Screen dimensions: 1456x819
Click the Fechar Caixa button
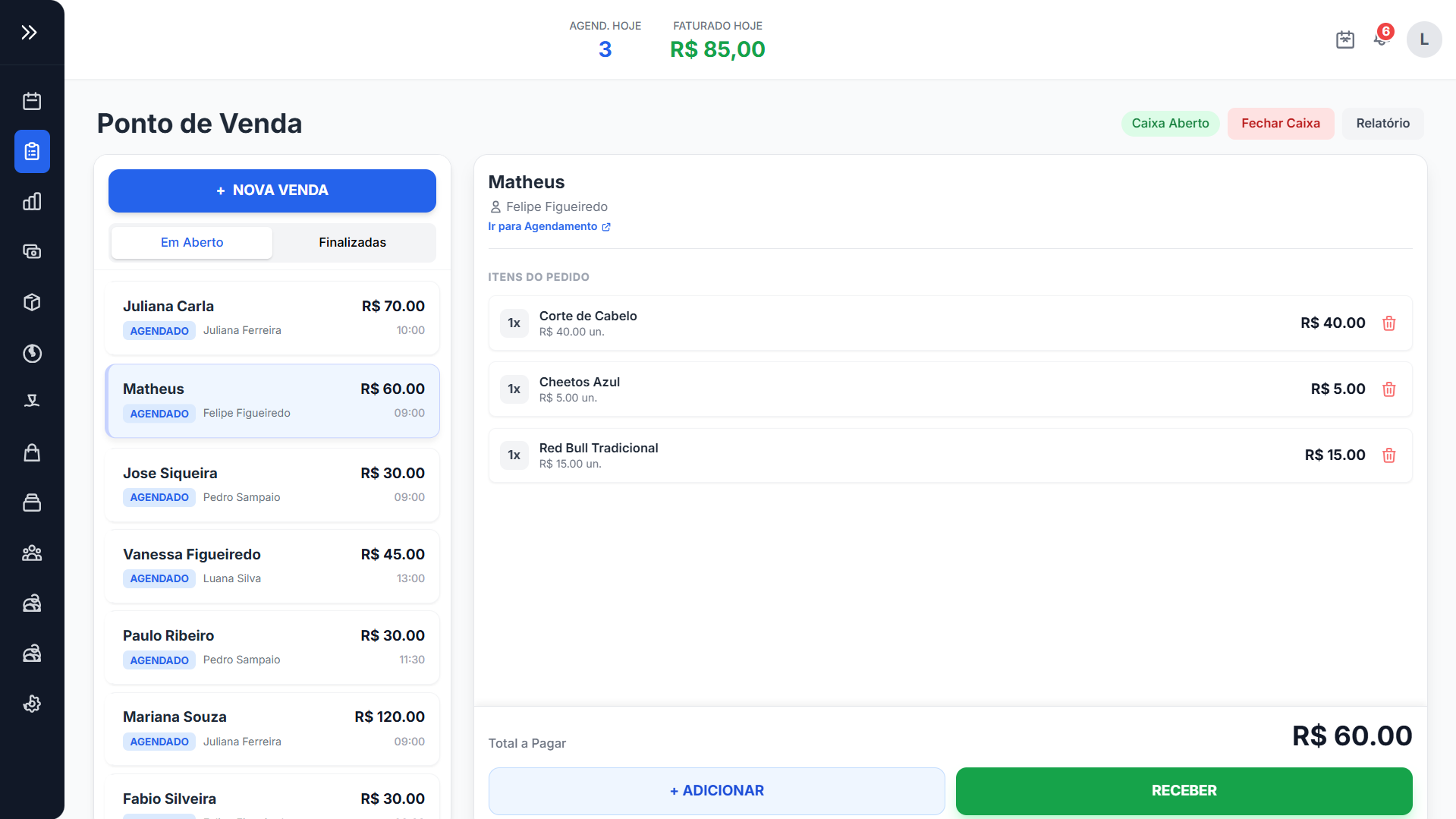pos(1280,123)
